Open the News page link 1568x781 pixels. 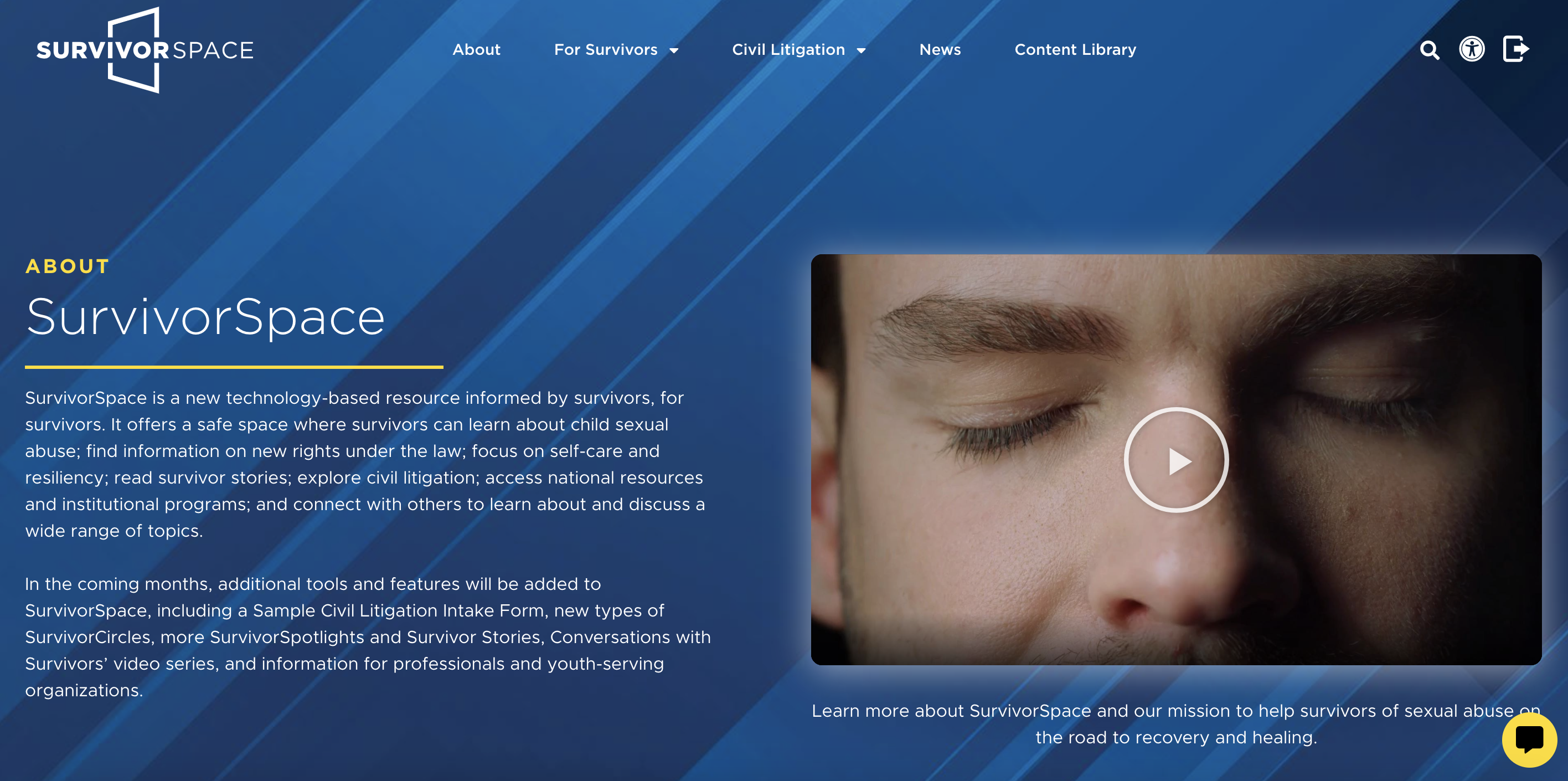[940, 50]
